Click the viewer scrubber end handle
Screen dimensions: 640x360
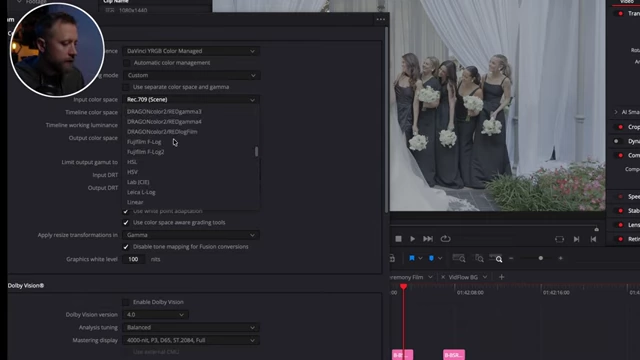(x=596, y=229)
